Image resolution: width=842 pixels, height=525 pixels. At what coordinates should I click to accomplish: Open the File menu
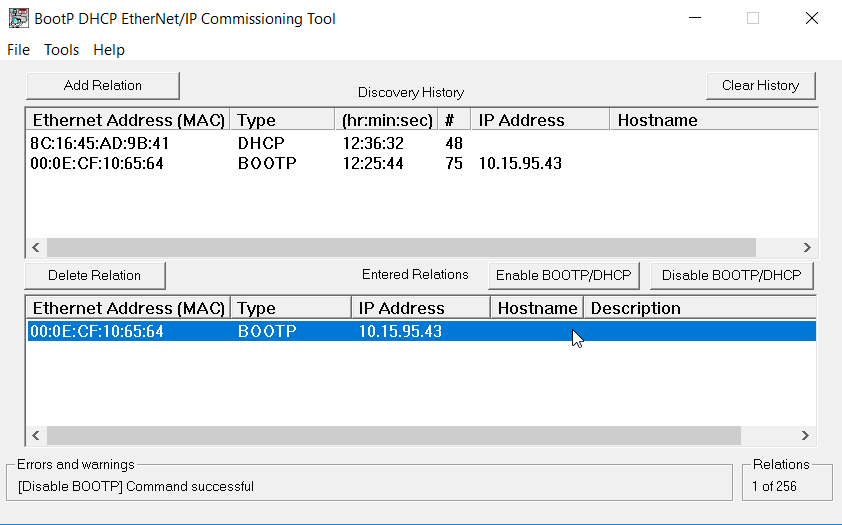click(18, 50)
